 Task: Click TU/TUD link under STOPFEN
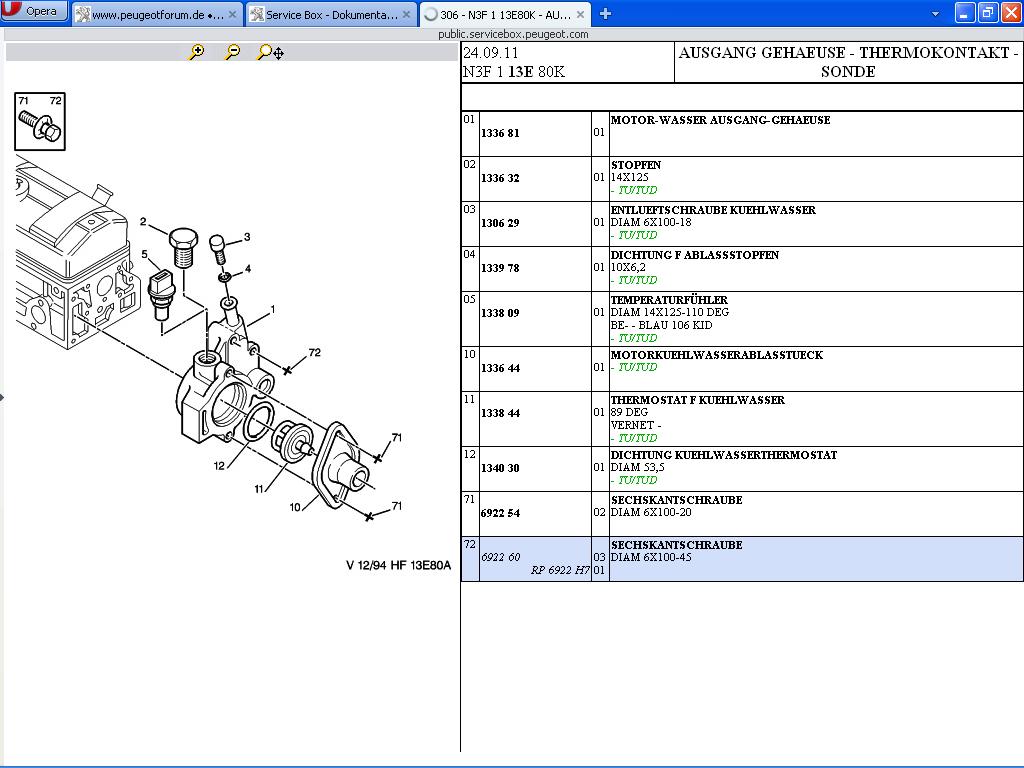637,190
